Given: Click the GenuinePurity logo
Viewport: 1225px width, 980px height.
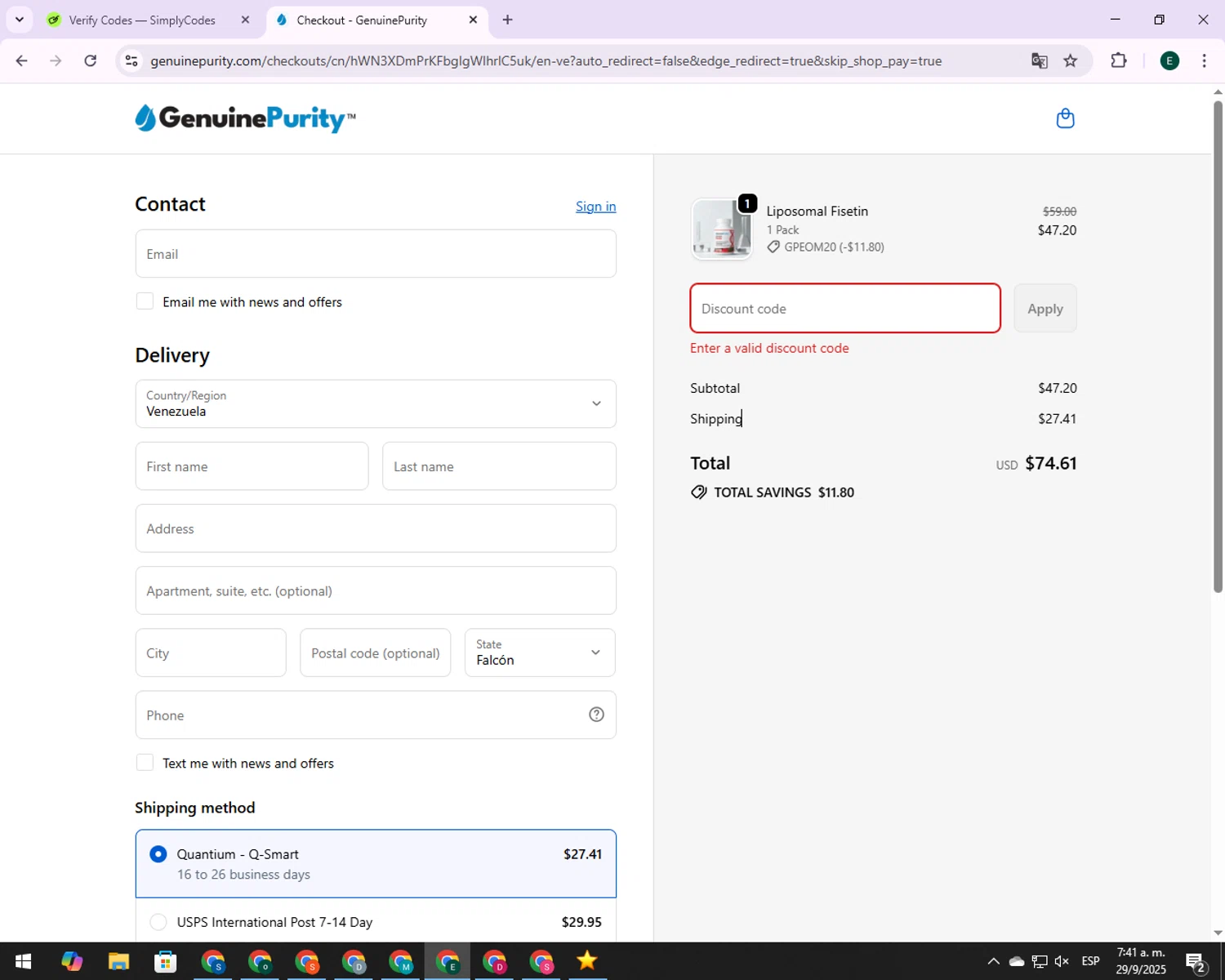Looking at the screenshot, I should coord(245,118).
